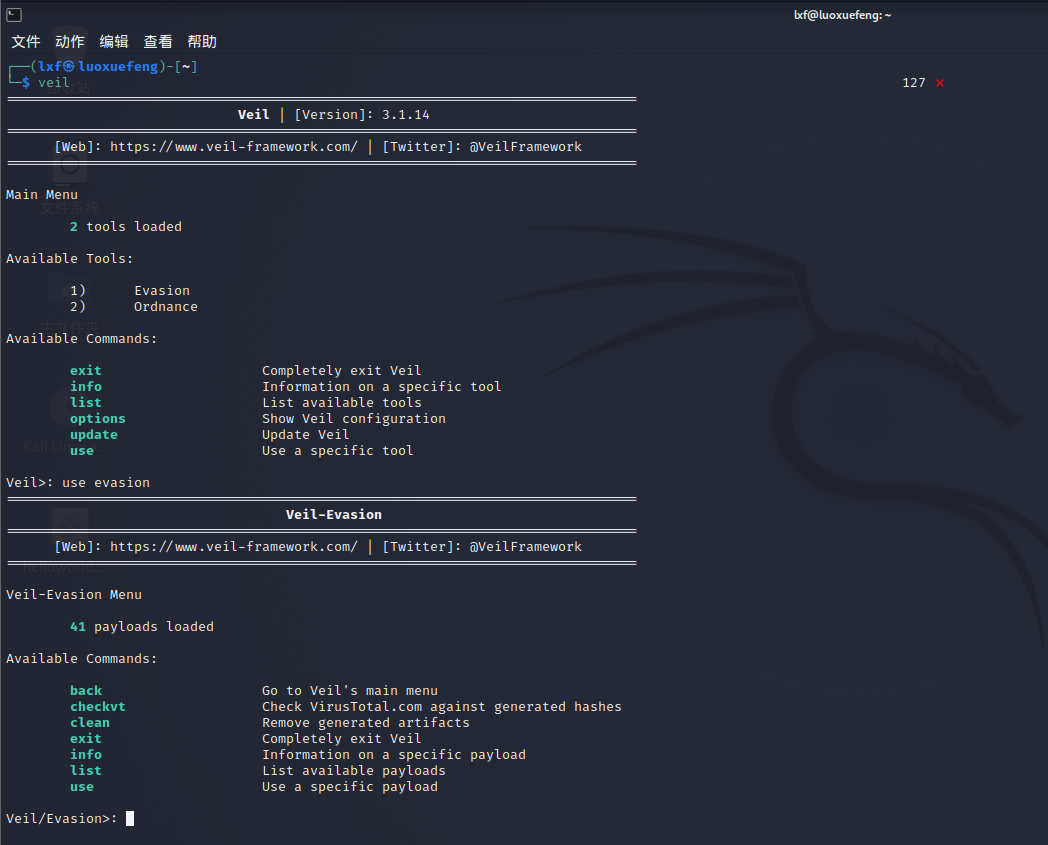Screen dimensions: 1048x845
Task: Open the 查看 (View) menu
Action: click(158, 41)
